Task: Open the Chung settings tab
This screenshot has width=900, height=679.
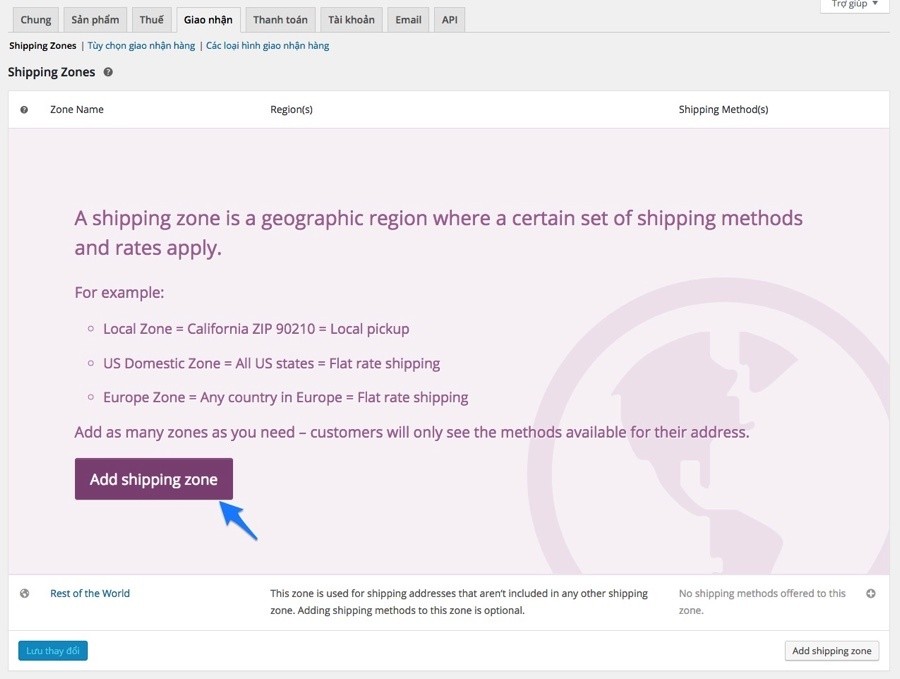Action: (36, 20)
